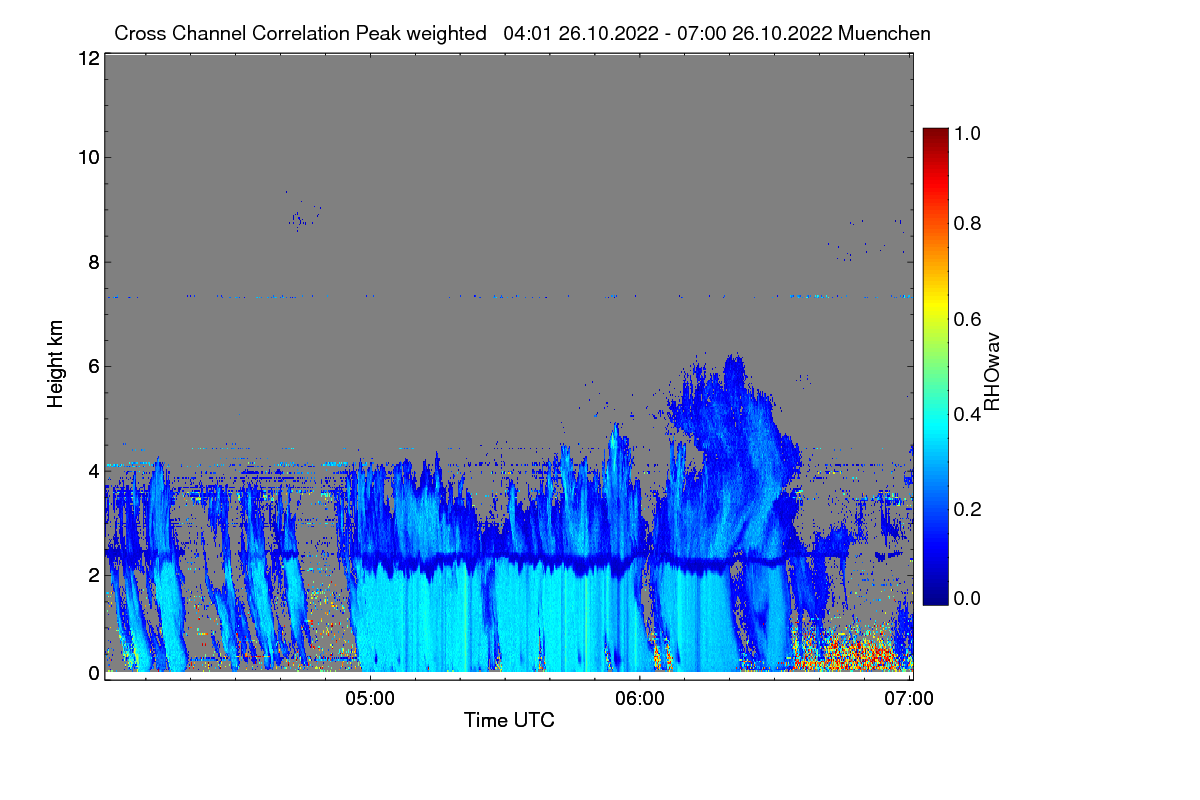Click the height axis label 8

(x=93, y=262)
